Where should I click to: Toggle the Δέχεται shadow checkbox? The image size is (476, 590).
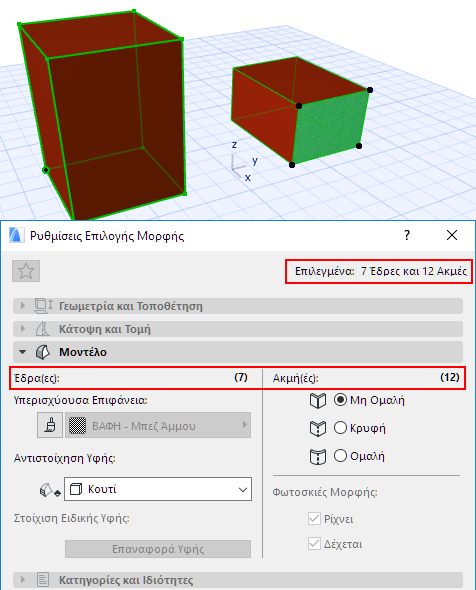click(x=314, y=544)
